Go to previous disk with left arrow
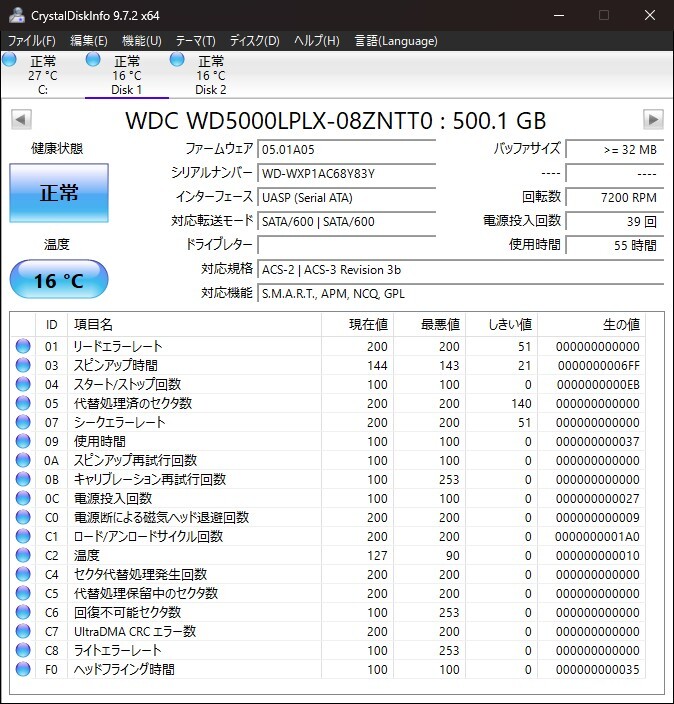This screenshot has width=674, height=704. coord(20,120)
